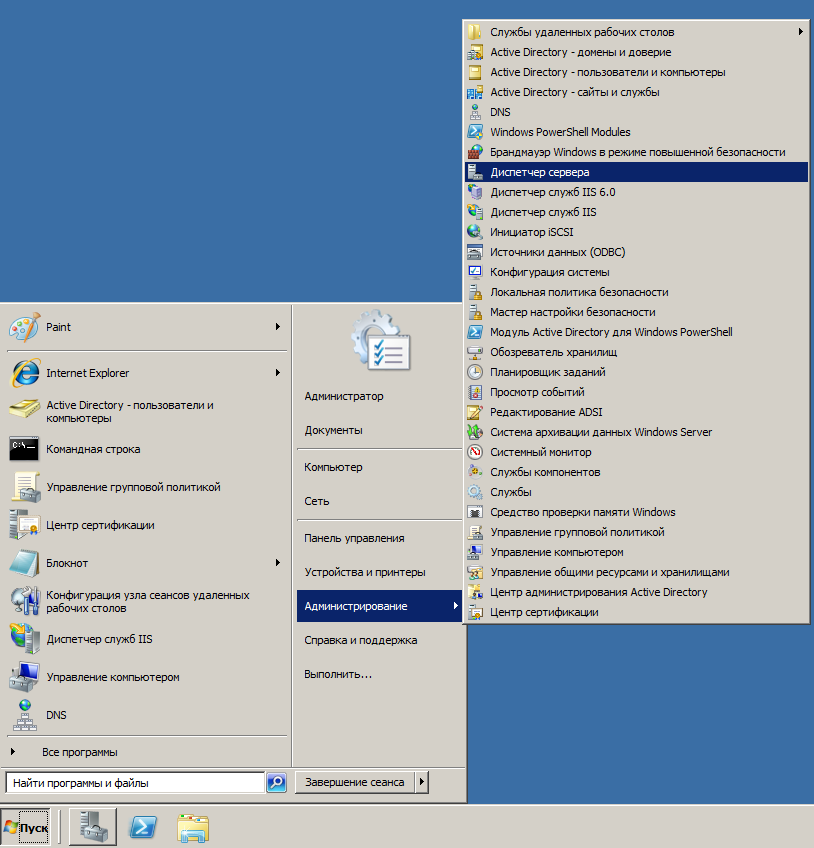The image size is (814, 848).
Task: Click the DNS icon in left pane
Action: (24, 715)
